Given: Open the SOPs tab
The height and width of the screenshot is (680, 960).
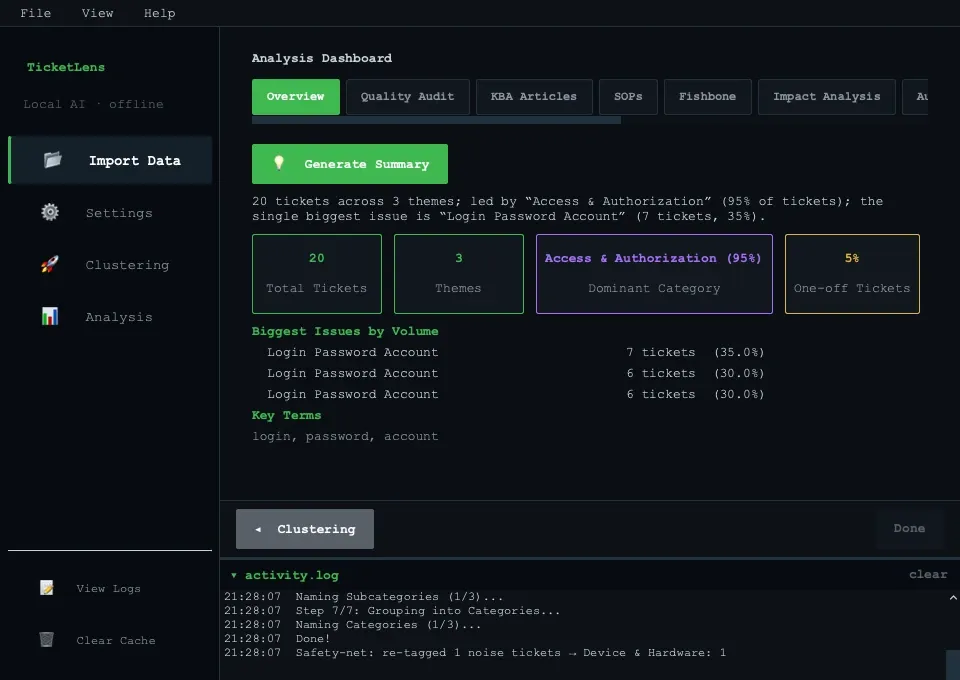Looking at the screenshot, I should (628, 97).
